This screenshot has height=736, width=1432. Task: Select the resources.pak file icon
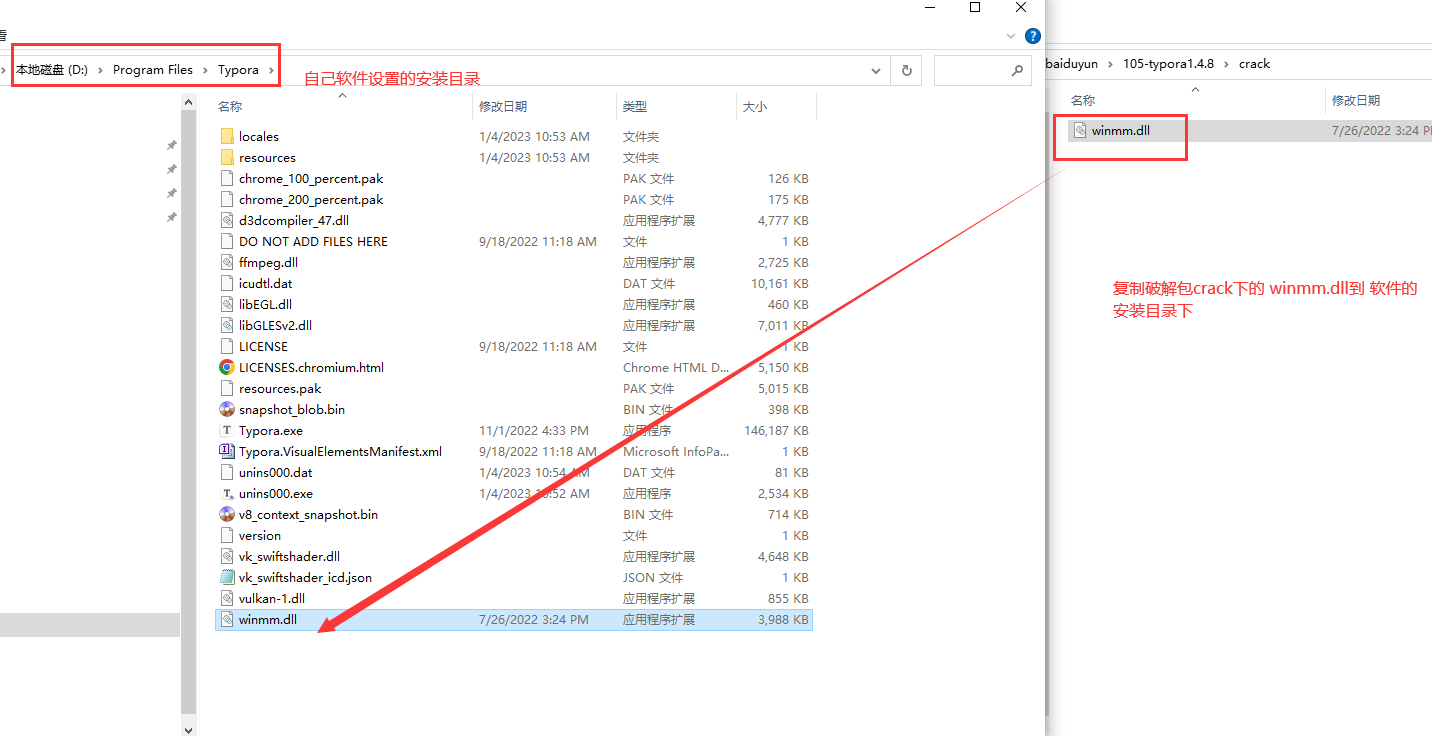point(227,388)
